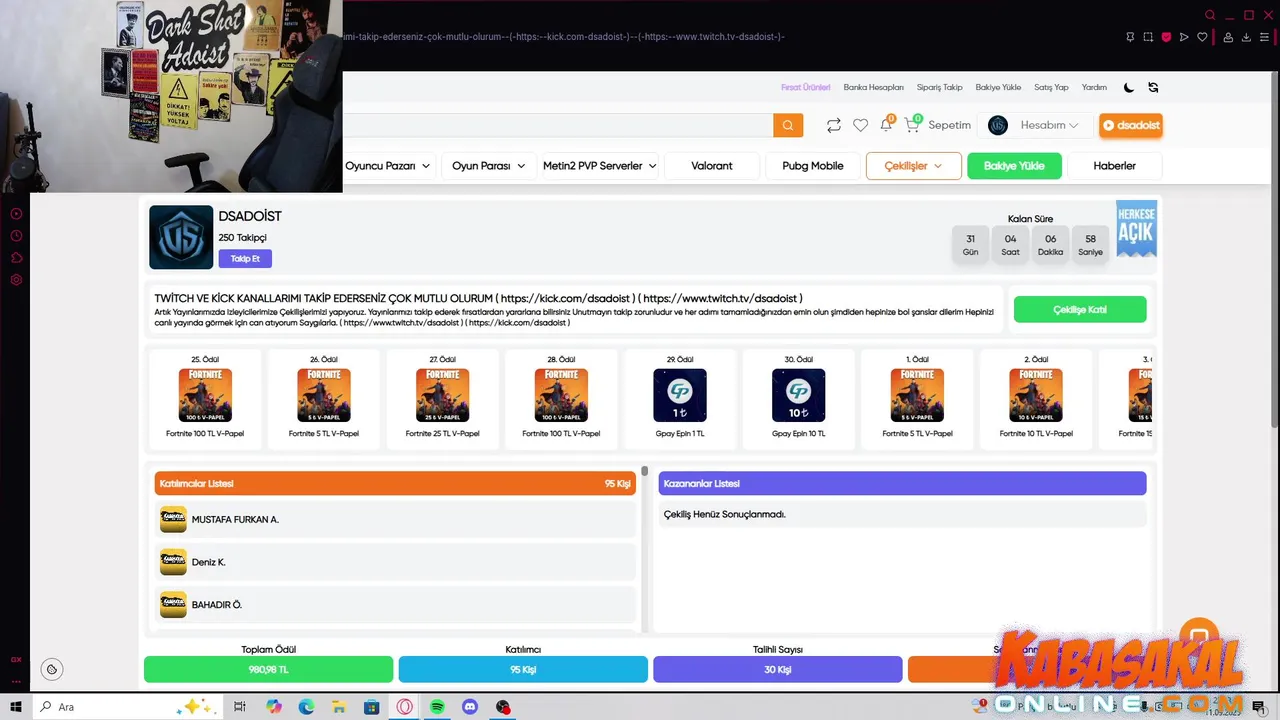Click participant Deniz K.

(396, 562)
